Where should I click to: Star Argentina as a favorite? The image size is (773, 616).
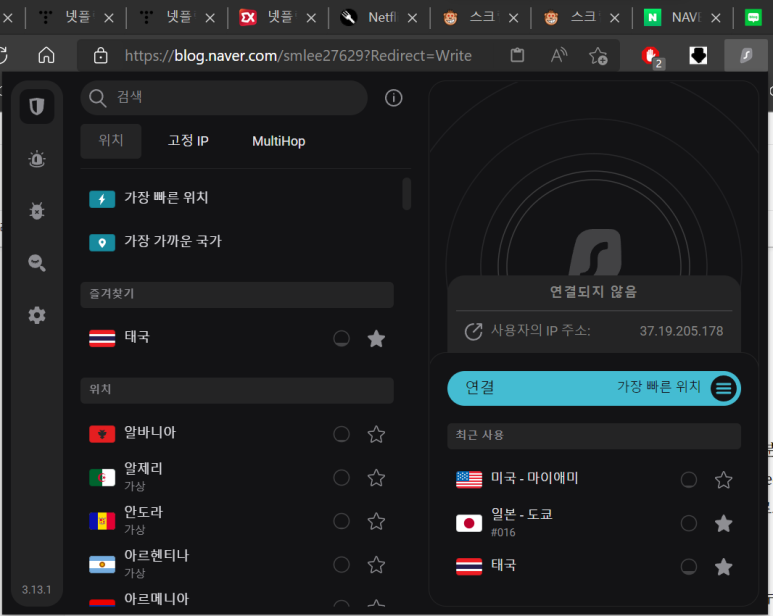(x=376, y=564)
